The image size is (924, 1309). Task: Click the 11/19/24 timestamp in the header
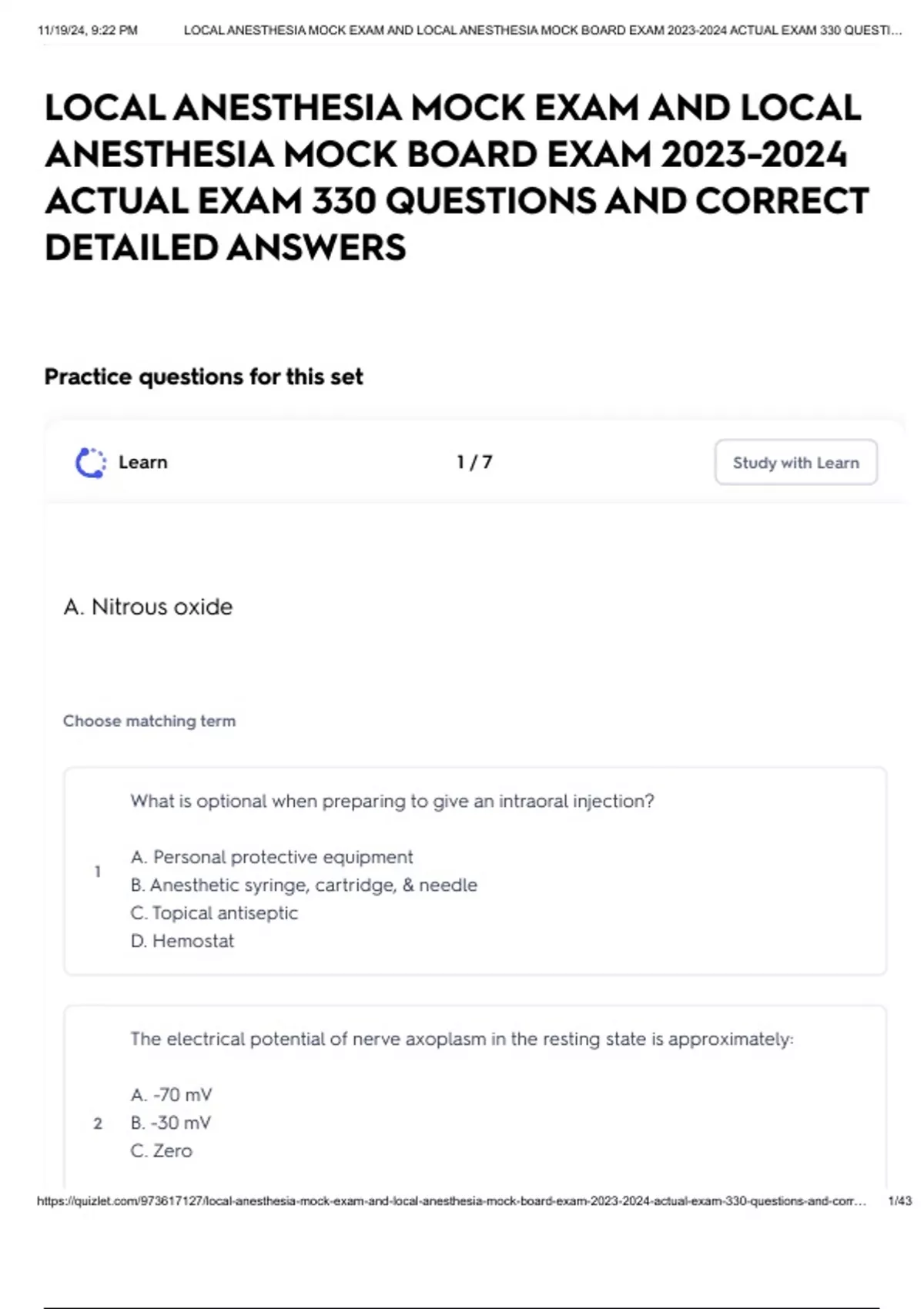[88, 31]
